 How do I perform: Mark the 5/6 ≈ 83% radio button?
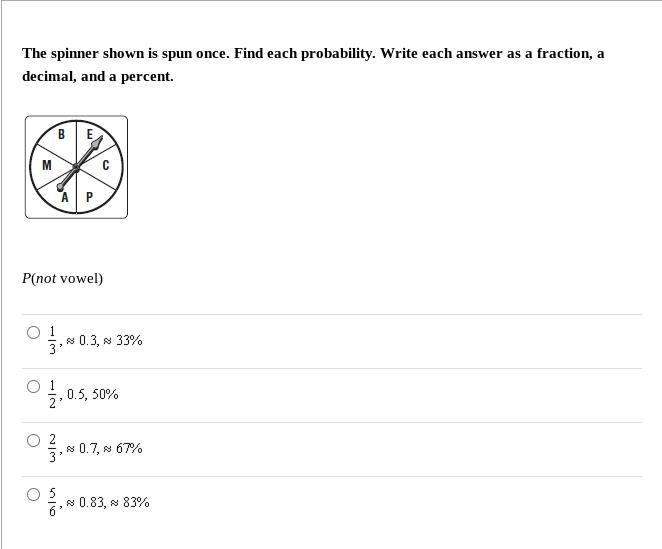tap(33, 495)
